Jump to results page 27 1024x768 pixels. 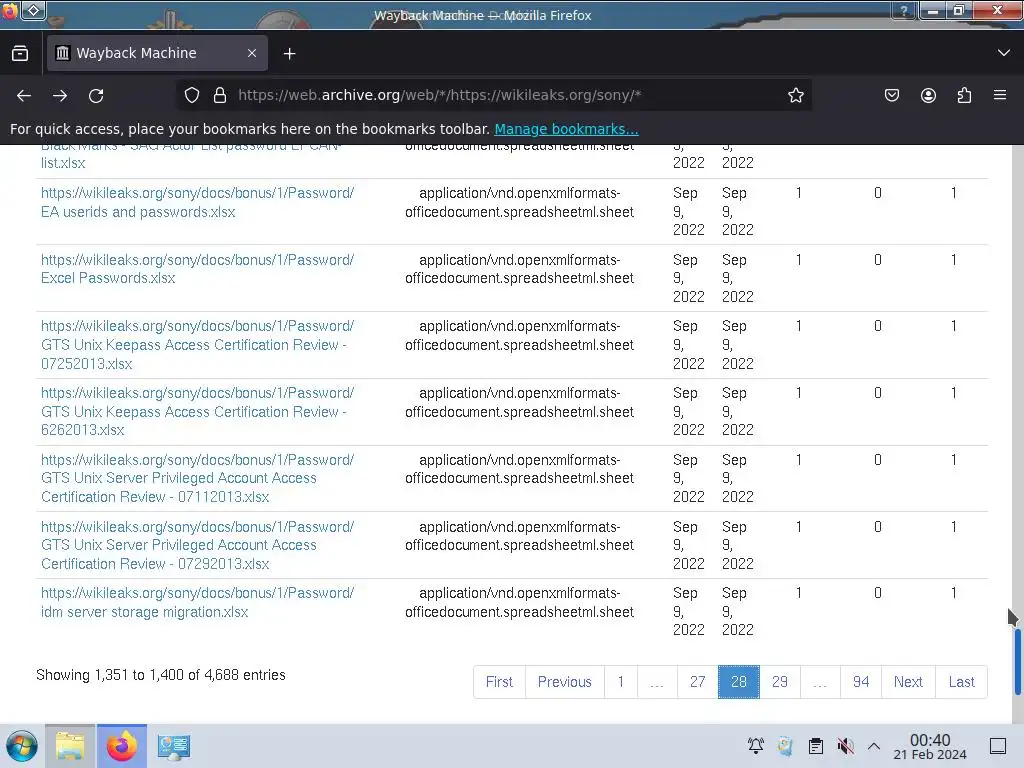tap(697, 682)
